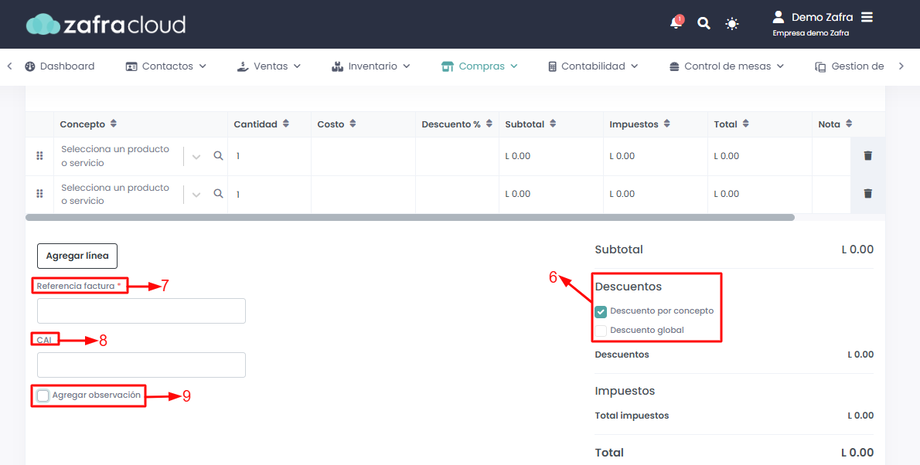920x465 pixels.
Task: Sort by Impuestos column arrows
Action: pyautogui.click(x=667, y=124)
